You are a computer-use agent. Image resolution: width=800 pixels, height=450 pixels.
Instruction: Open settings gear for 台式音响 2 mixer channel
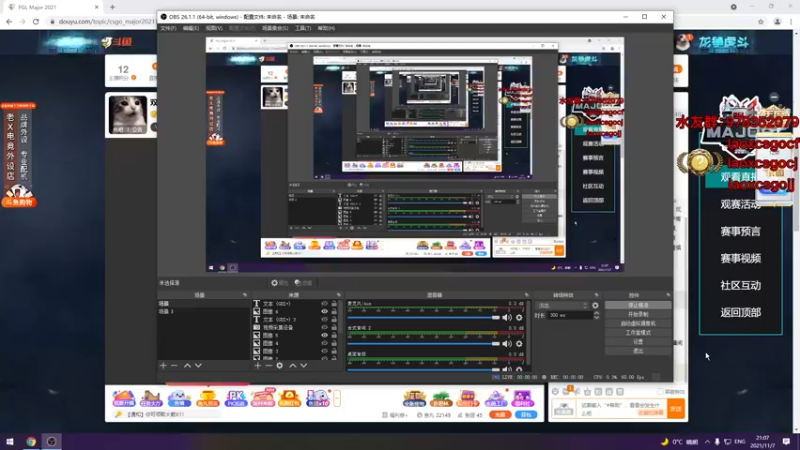[x=519, y=343]
